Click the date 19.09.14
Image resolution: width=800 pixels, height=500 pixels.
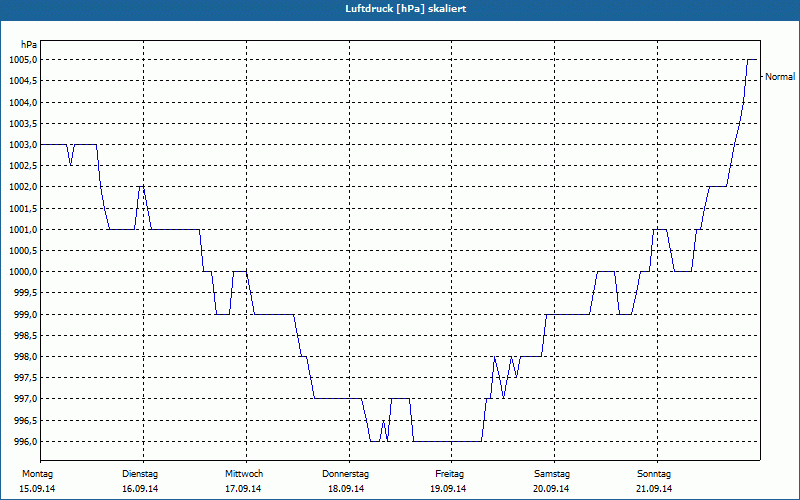point(448,489)
